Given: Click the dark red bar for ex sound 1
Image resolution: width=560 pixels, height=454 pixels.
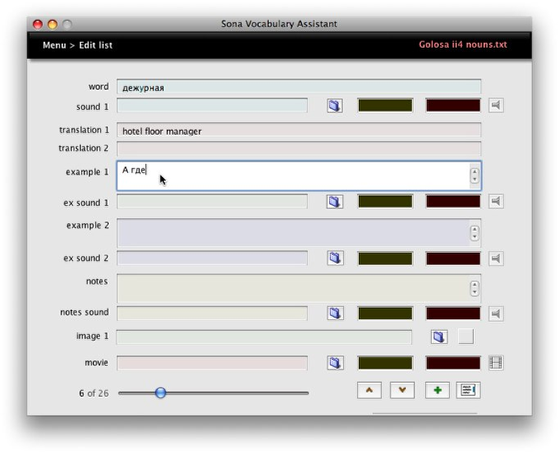Looking at the screenshot, I should click(453, 201).
